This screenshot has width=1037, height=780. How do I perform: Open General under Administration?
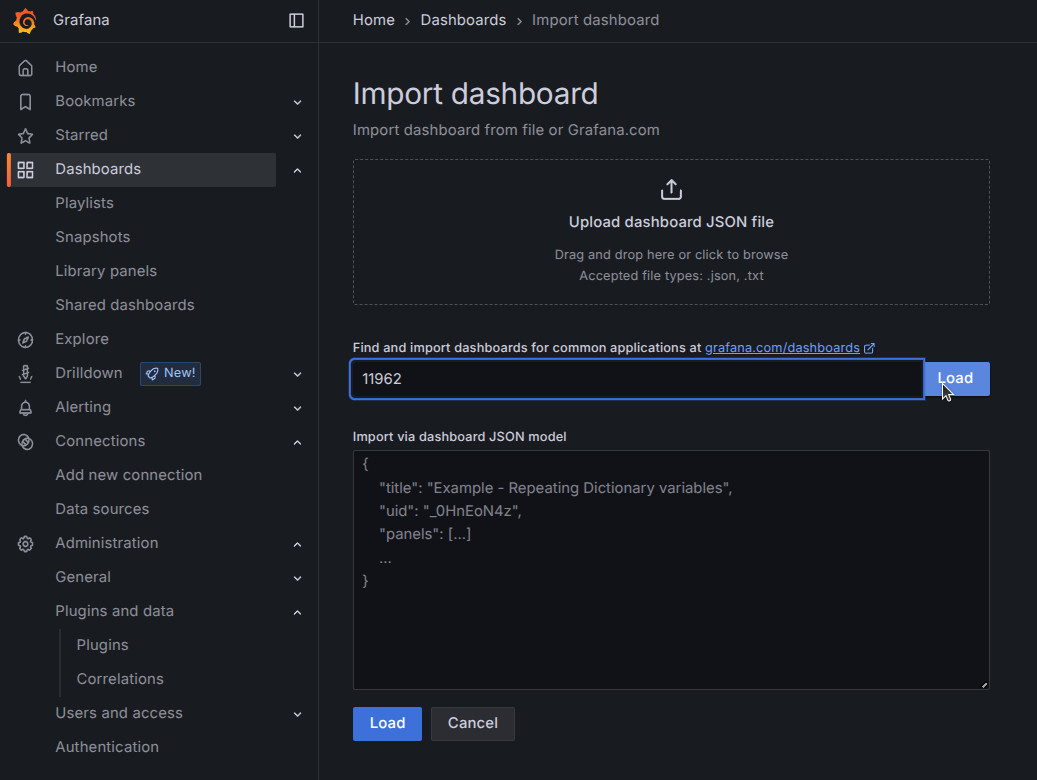(83, 577)
